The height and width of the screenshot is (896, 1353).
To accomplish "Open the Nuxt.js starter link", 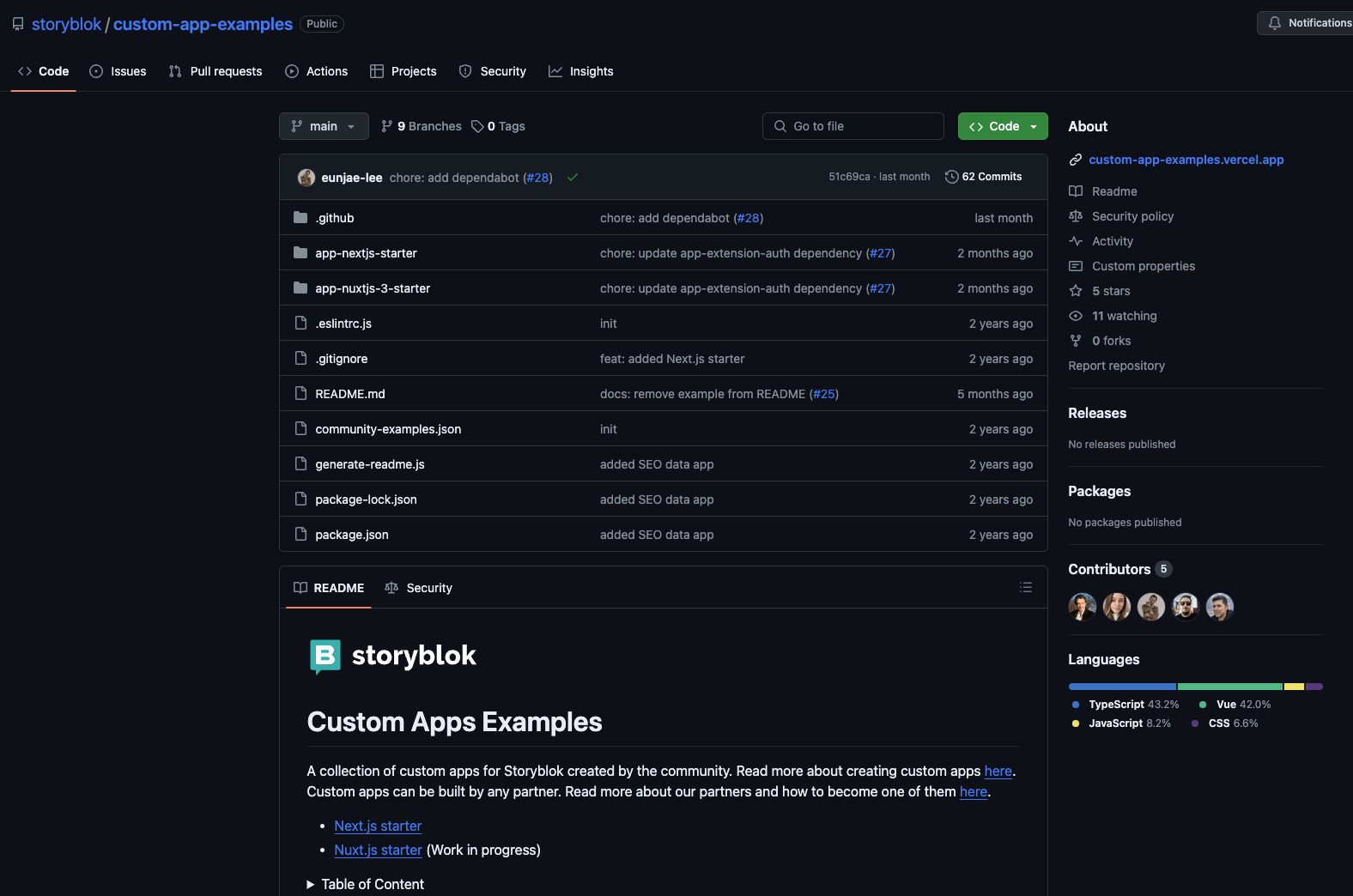I will point(378,850).
